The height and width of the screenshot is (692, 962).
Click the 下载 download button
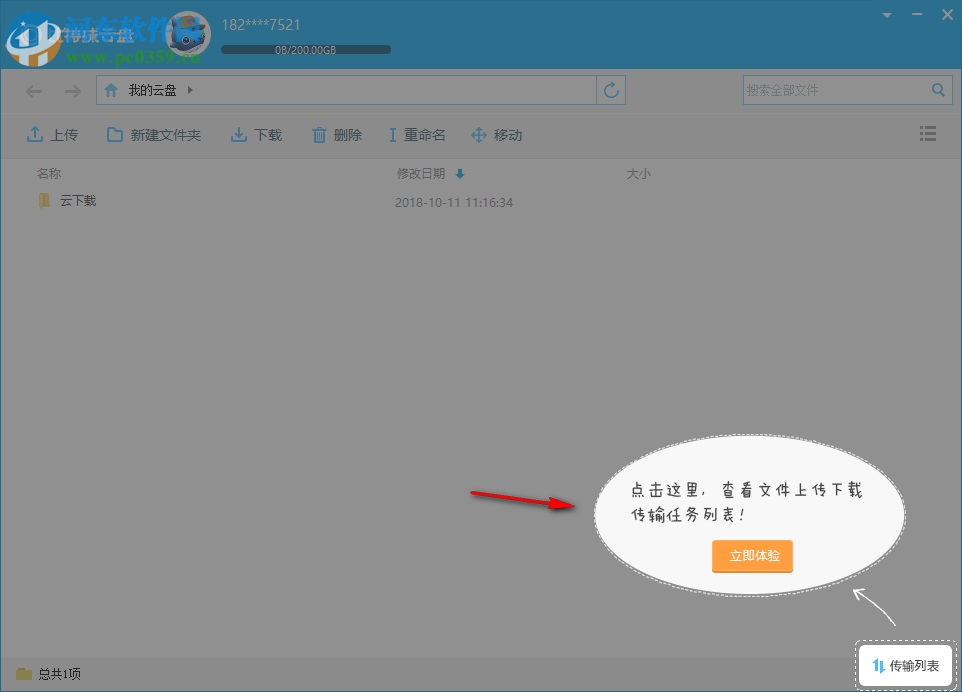click(256, 135)
